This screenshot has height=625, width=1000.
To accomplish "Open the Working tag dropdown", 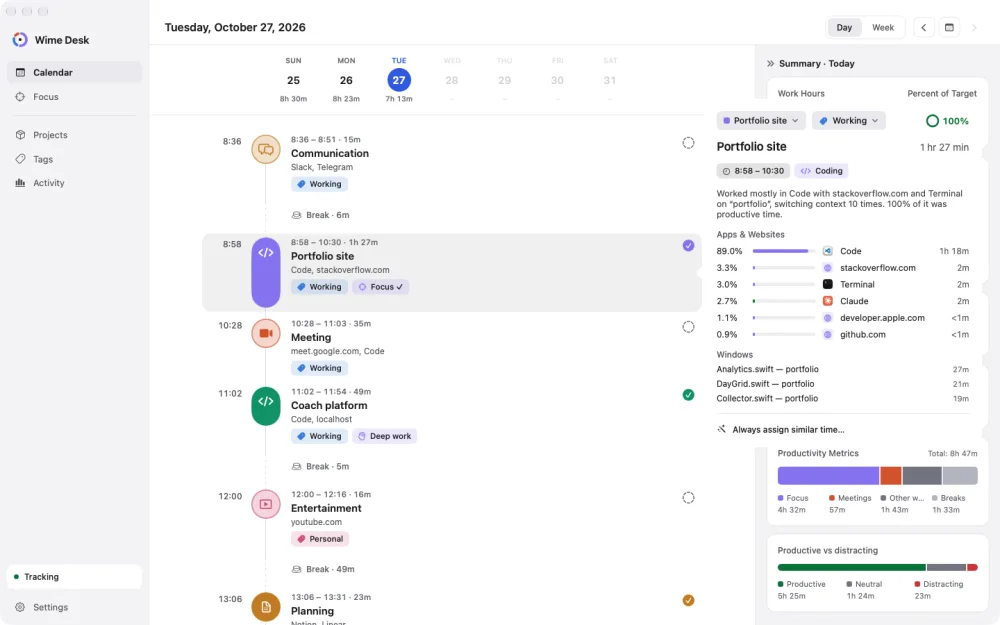I will [x=849, y=121].
